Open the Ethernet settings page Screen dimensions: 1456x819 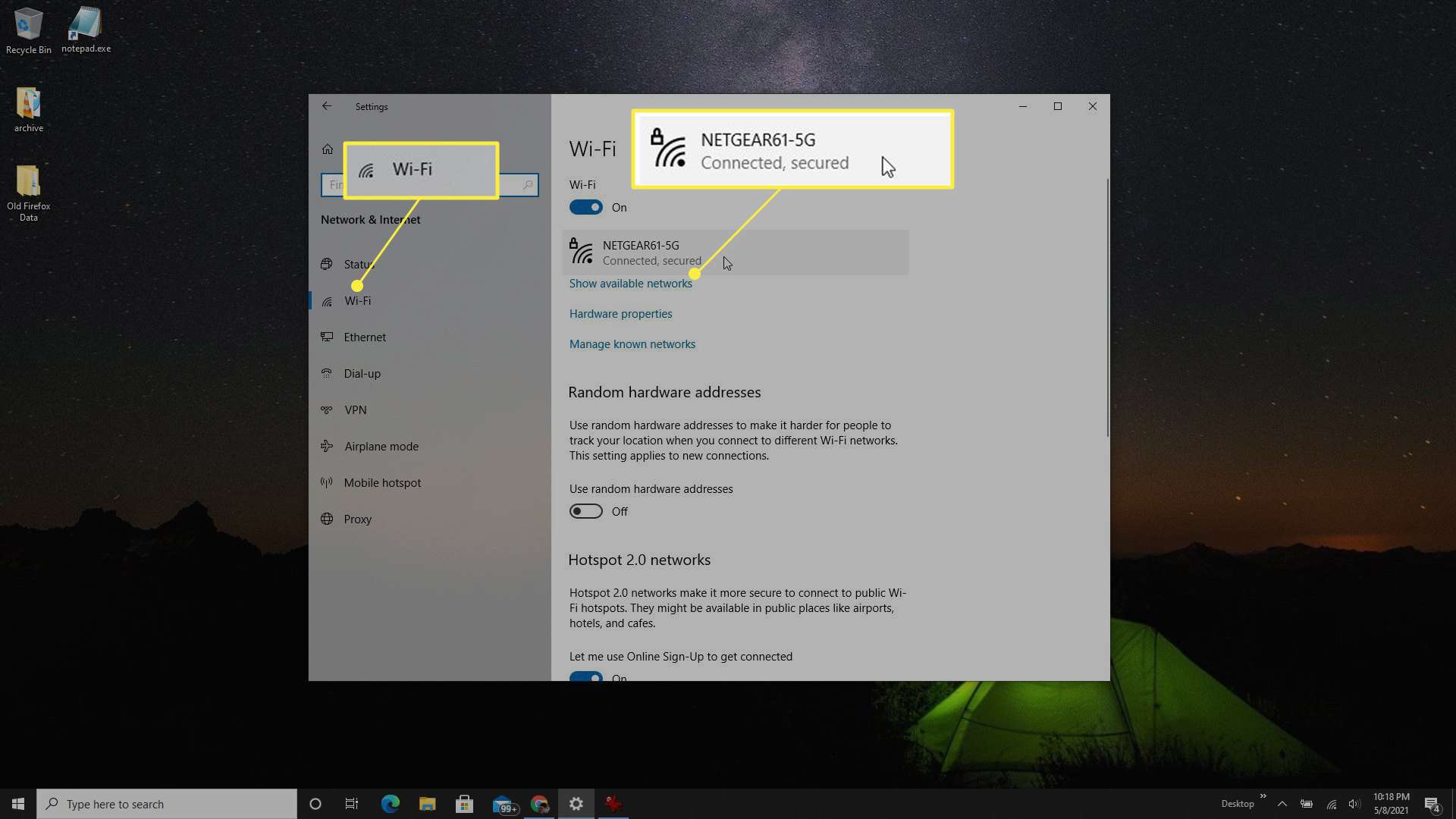tap(430, 337)
